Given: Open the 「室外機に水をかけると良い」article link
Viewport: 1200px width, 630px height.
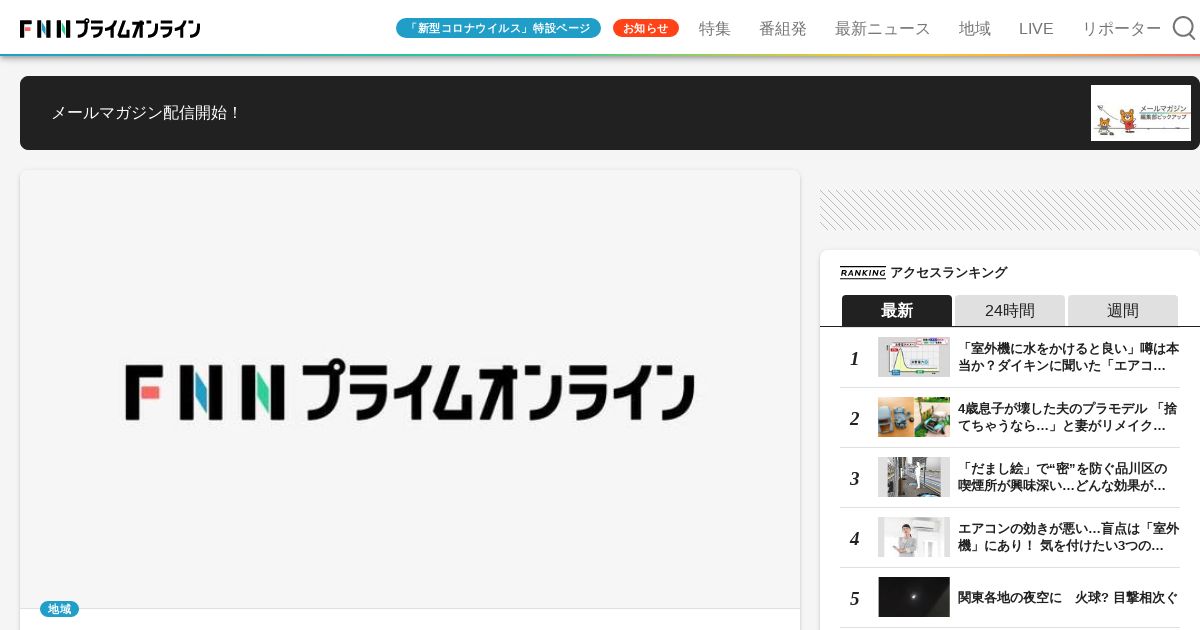Looking at the screenshot, I should click(x=1069, y=357).
